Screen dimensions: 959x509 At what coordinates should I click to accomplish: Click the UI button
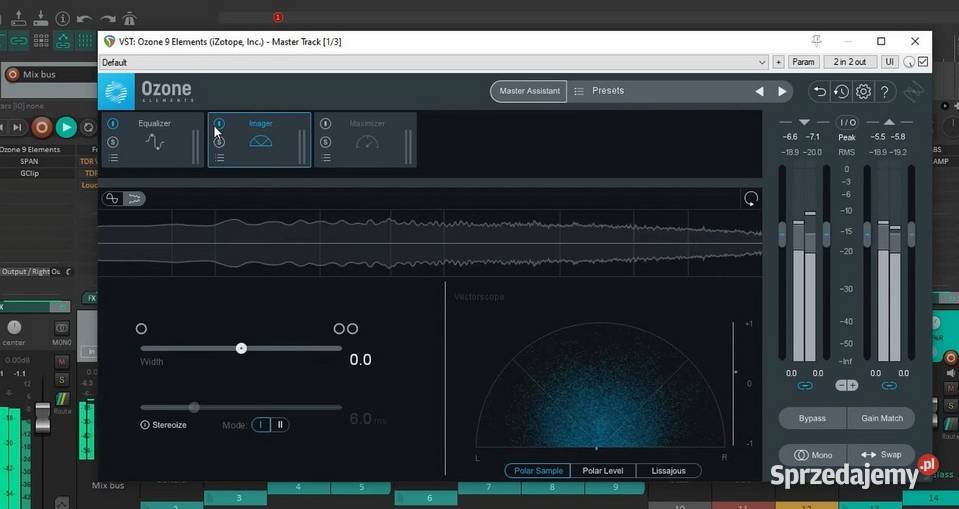click(889, 62)
